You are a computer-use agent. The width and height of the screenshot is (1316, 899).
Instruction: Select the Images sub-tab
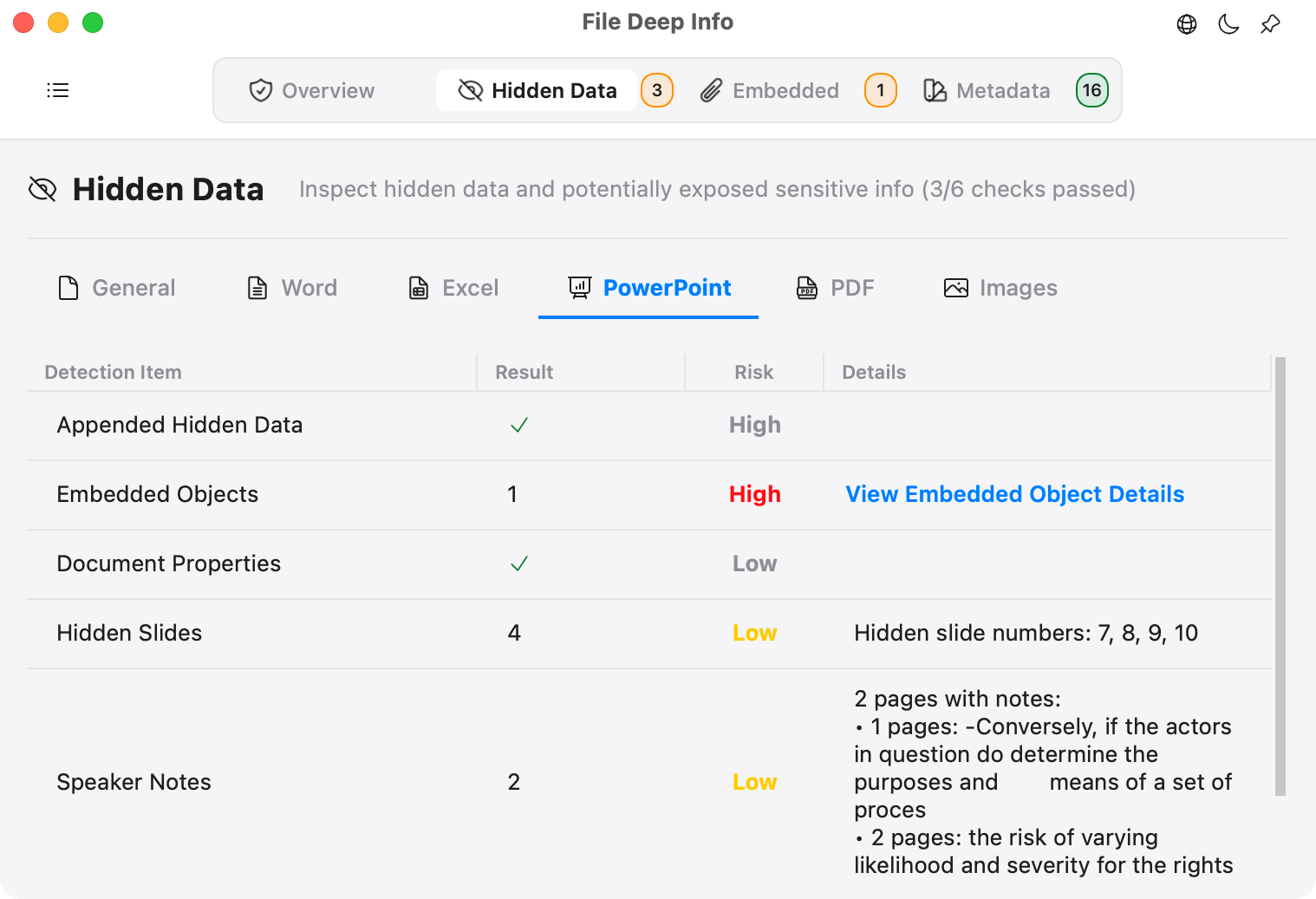(x=1000, y=288)
